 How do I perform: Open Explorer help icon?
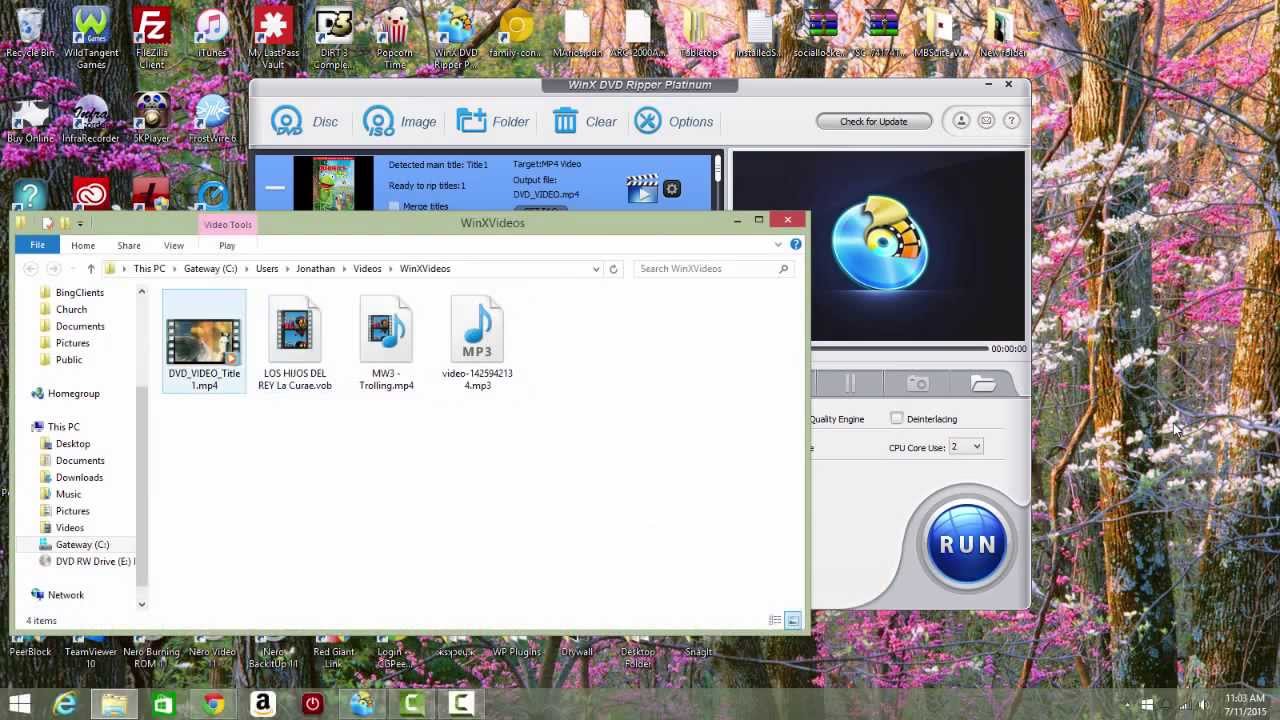pos(796,244)
